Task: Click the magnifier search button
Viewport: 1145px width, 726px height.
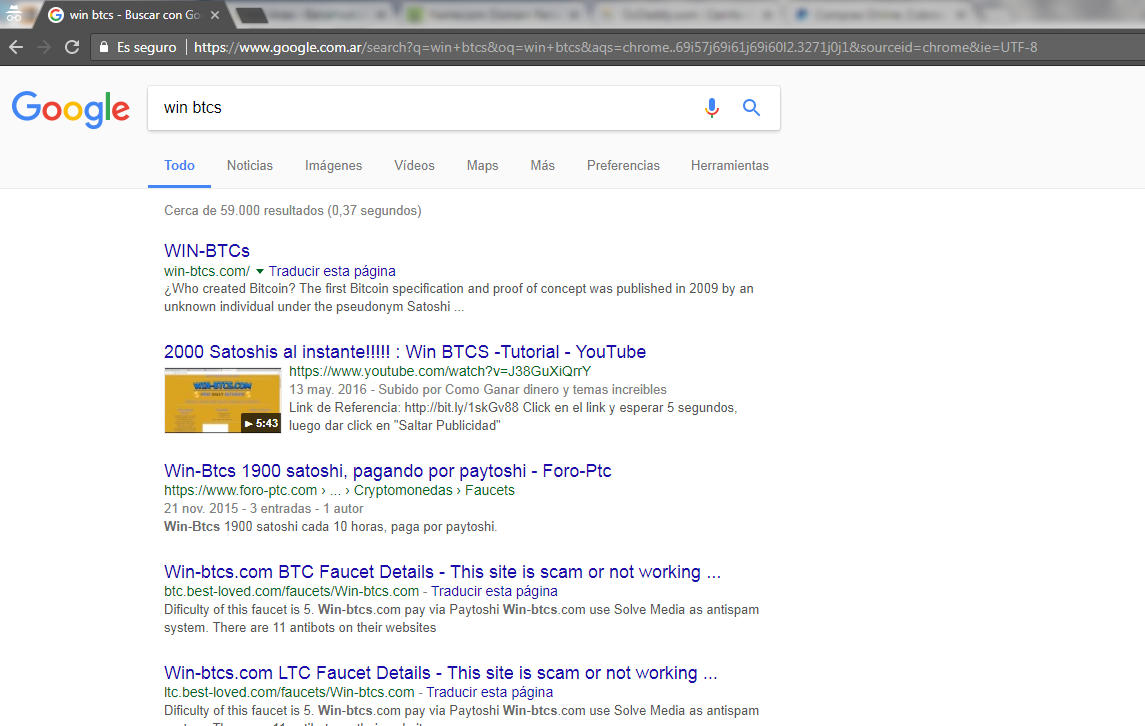Action: pos(751,108)
